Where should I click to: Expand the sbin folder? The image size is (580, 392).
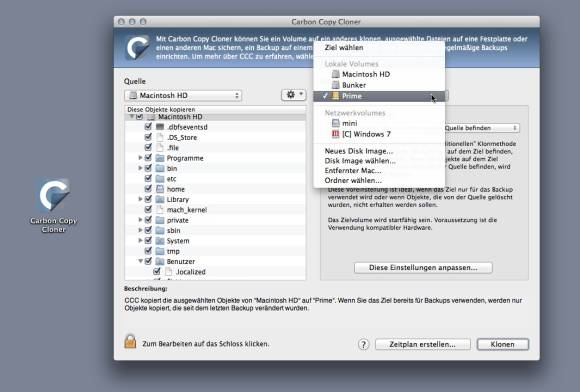tap(140, 230)
